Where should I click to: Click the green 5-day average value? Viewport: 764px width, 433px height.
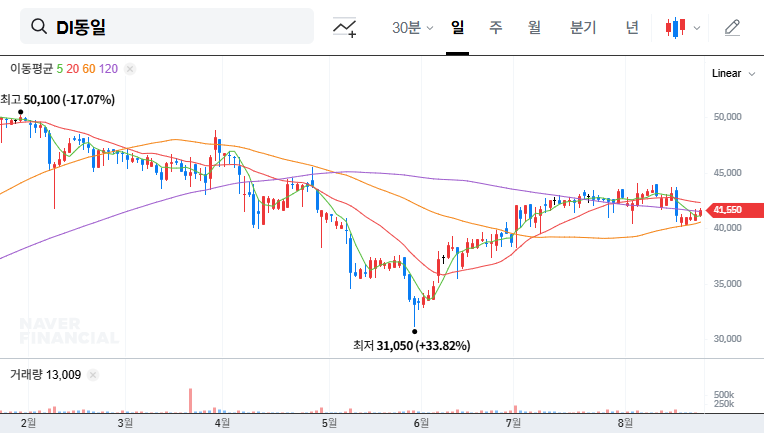59,69
